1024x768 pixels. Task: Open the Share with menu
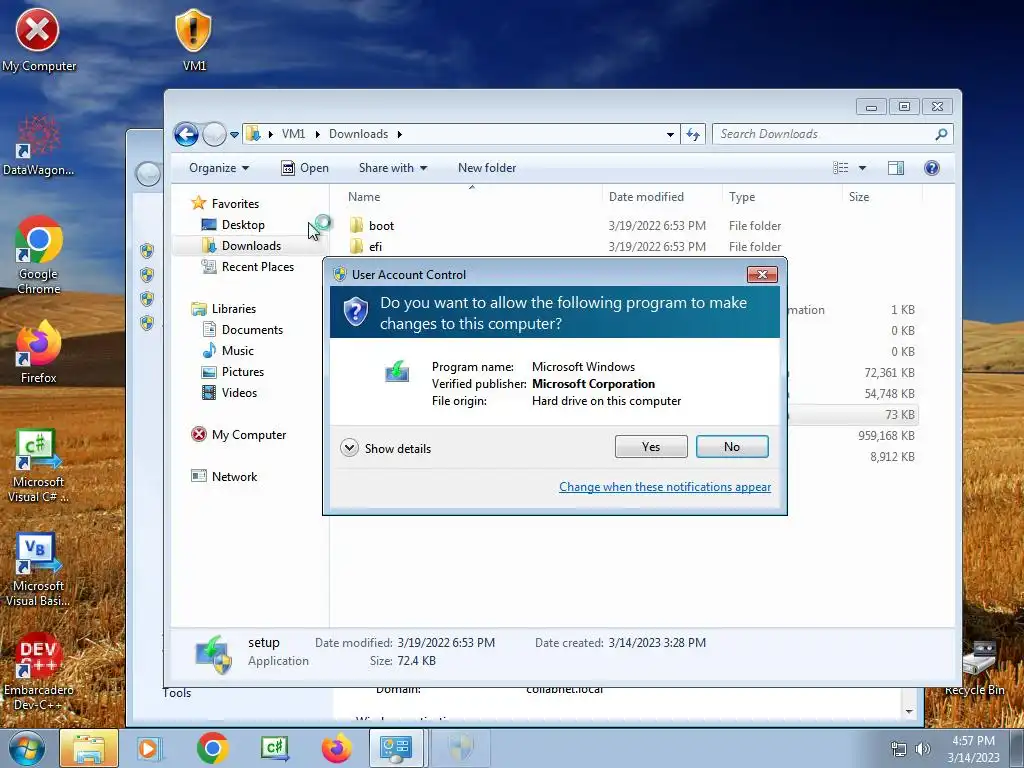392,168
